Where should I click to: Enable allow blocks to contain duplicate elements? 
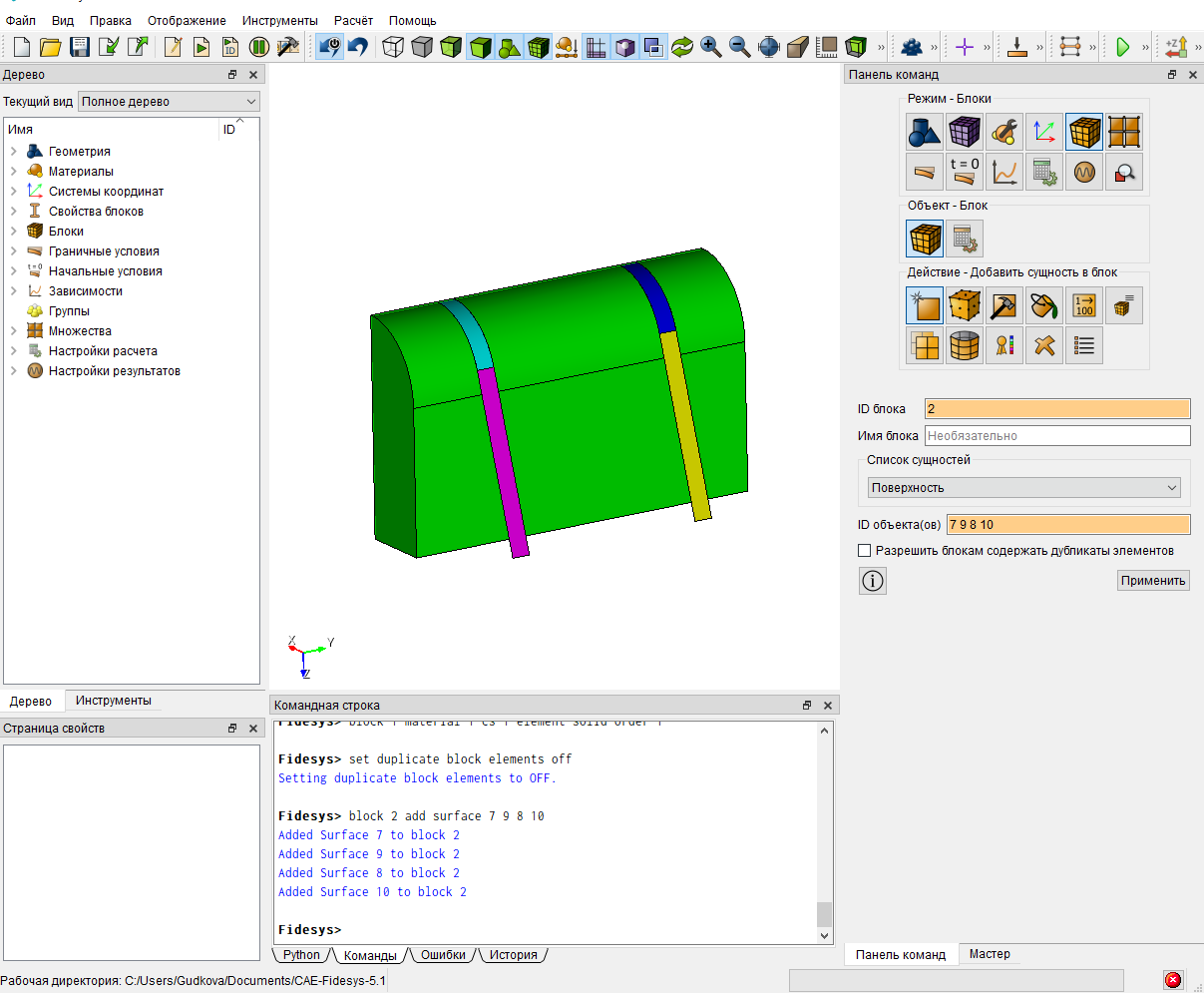click(865, 551)
